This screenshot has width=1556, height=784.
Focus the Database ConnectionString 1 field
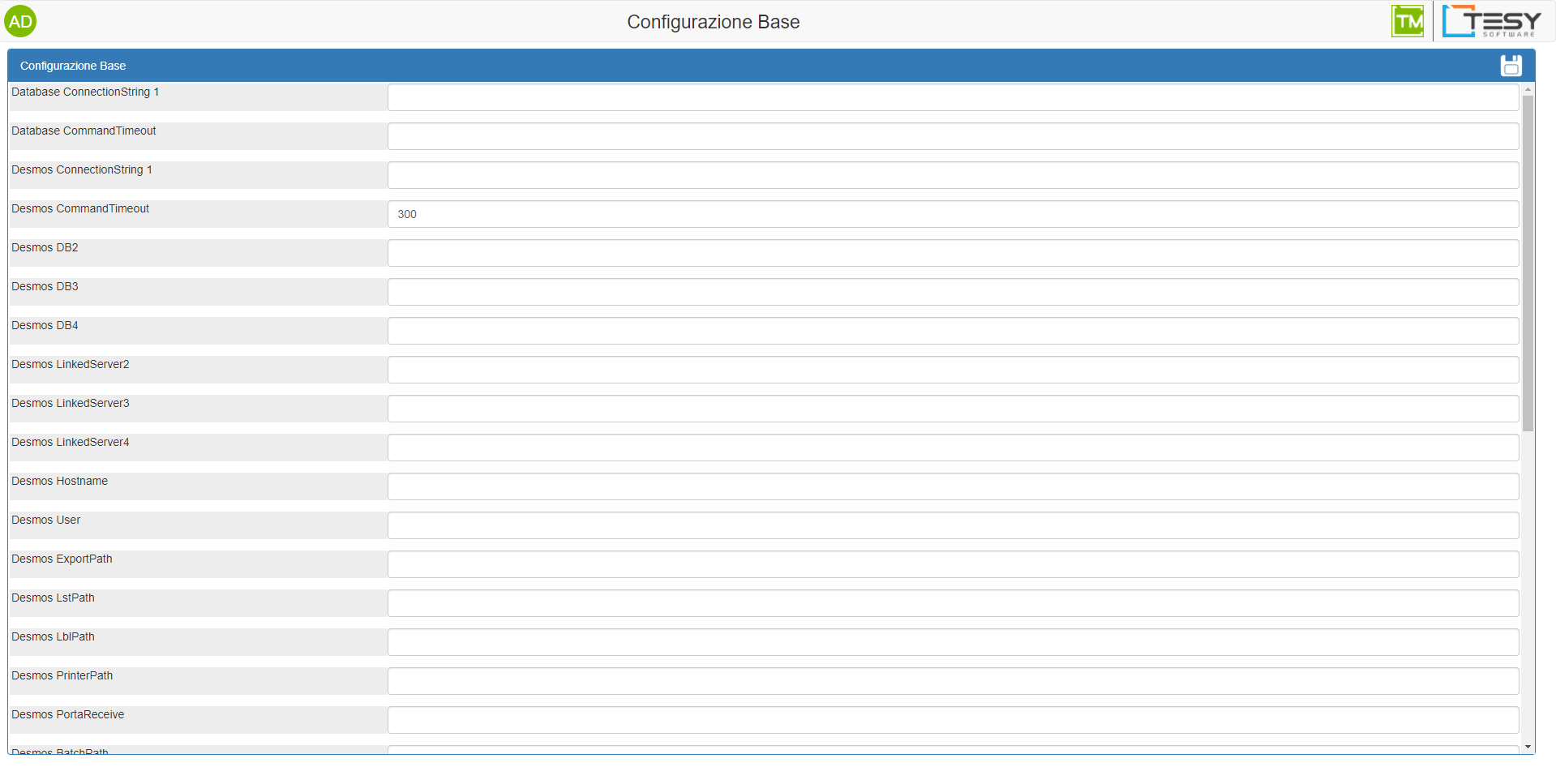pyautogui.click(x=953, y=97)
